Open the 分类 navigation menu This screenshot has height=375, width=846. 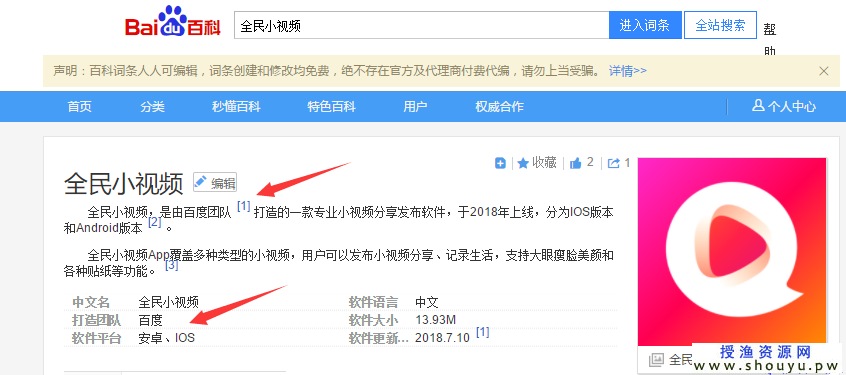pyautogui.click(x=153, y=106)
